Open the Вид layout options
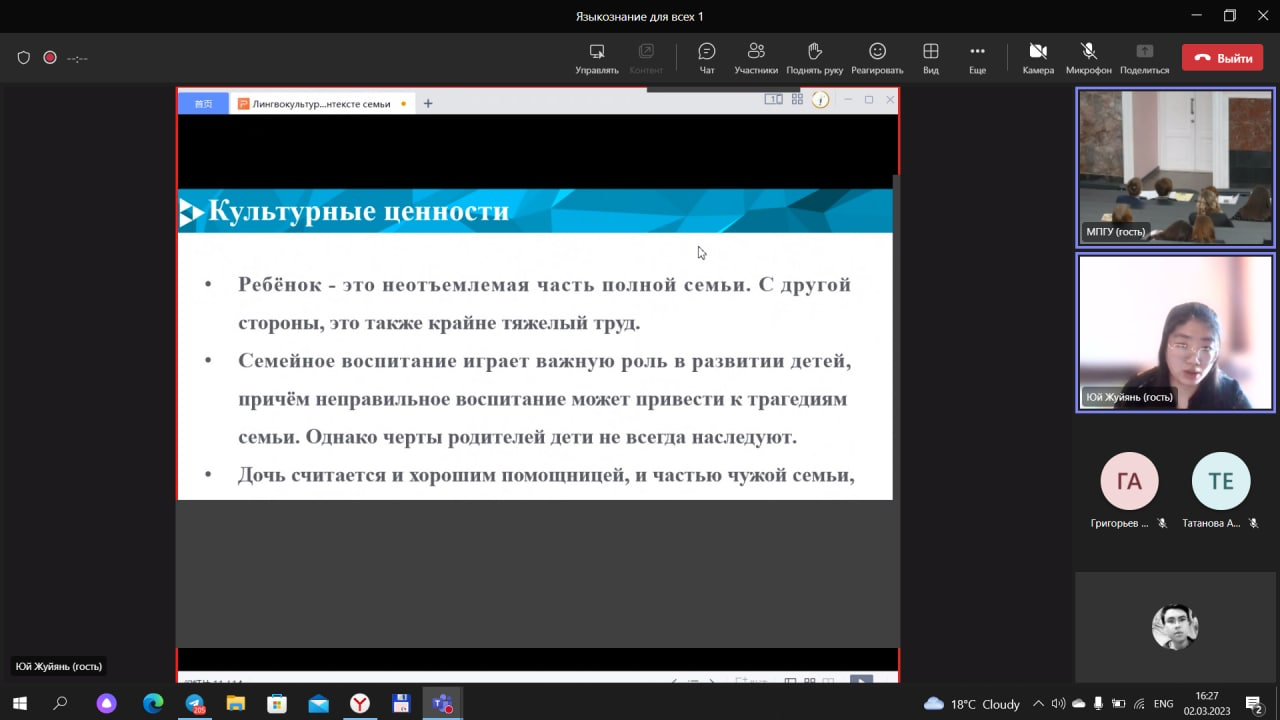The image size is (1280, 720). (x=930, y=58)
